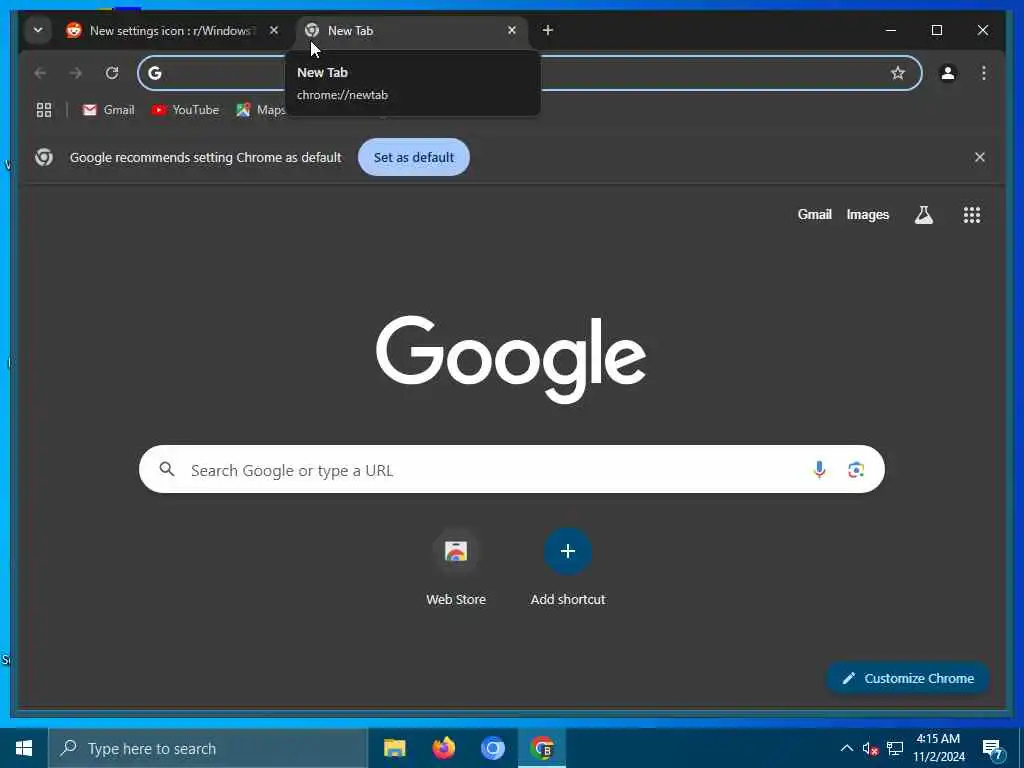The width and height of the screenshot is (1024, 768).
Task: Open Google Lens image search icon
Action: [x=856, y=470]
